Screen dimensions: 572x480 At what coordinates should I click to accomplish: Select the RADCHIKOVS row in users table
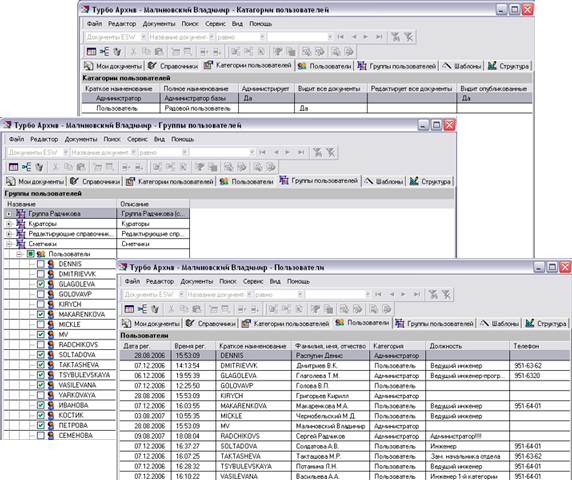(x=345, y=436)
